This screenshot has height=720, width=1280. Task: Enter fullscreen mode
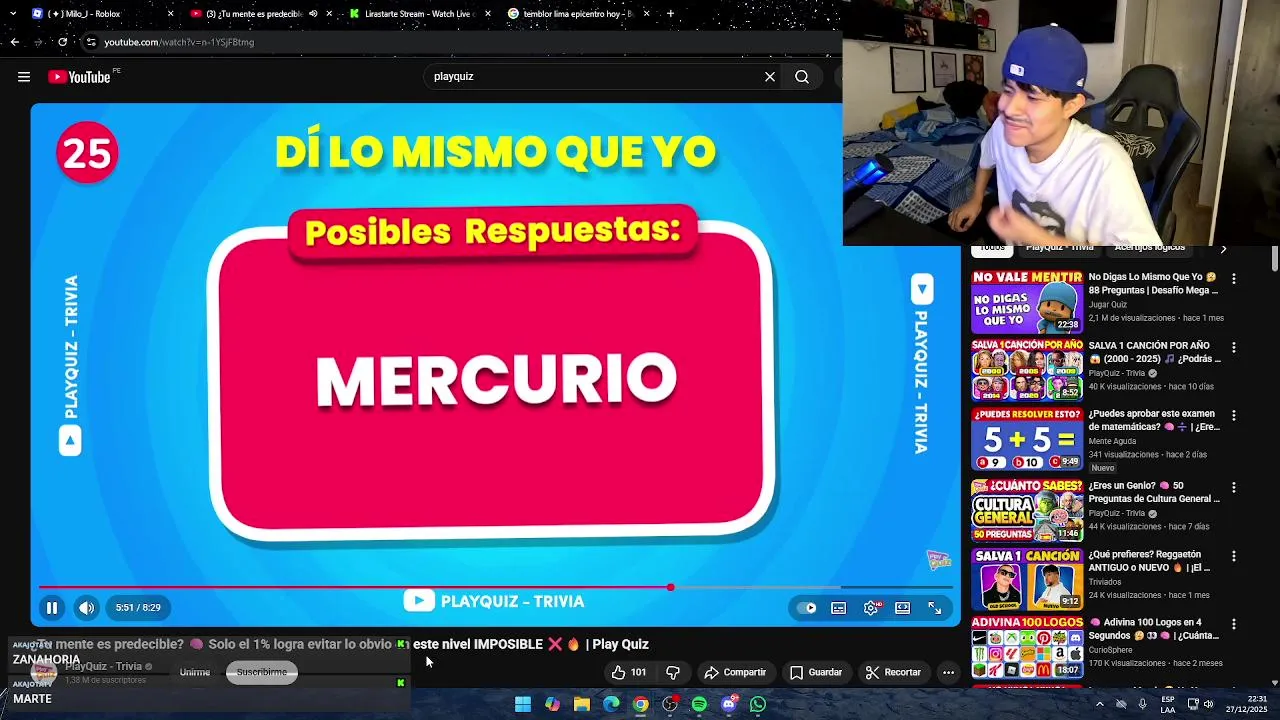coord(935,607)
